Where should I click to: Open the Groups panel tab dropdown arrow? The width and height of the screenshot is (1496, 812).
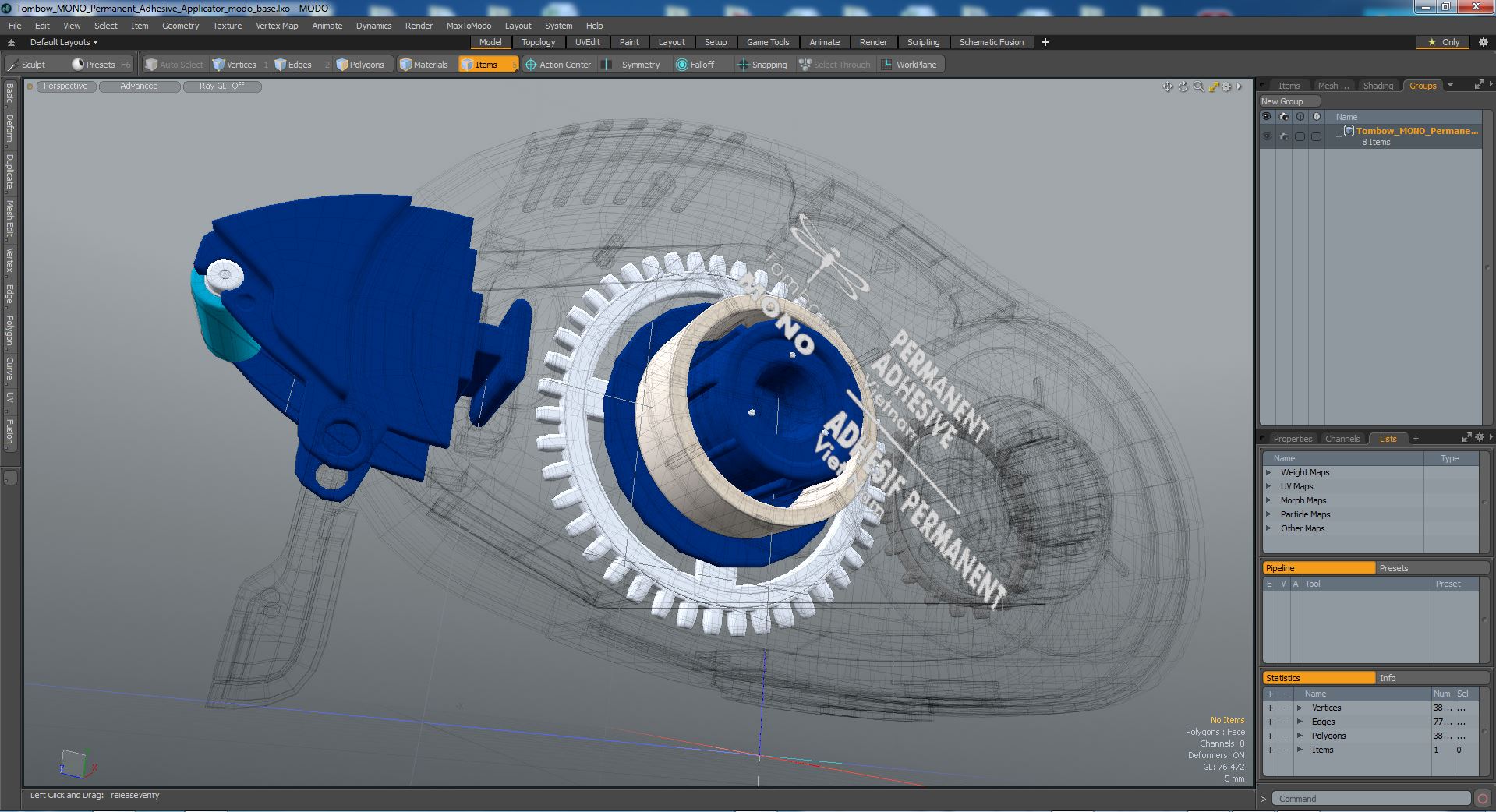click(1450, 85)
